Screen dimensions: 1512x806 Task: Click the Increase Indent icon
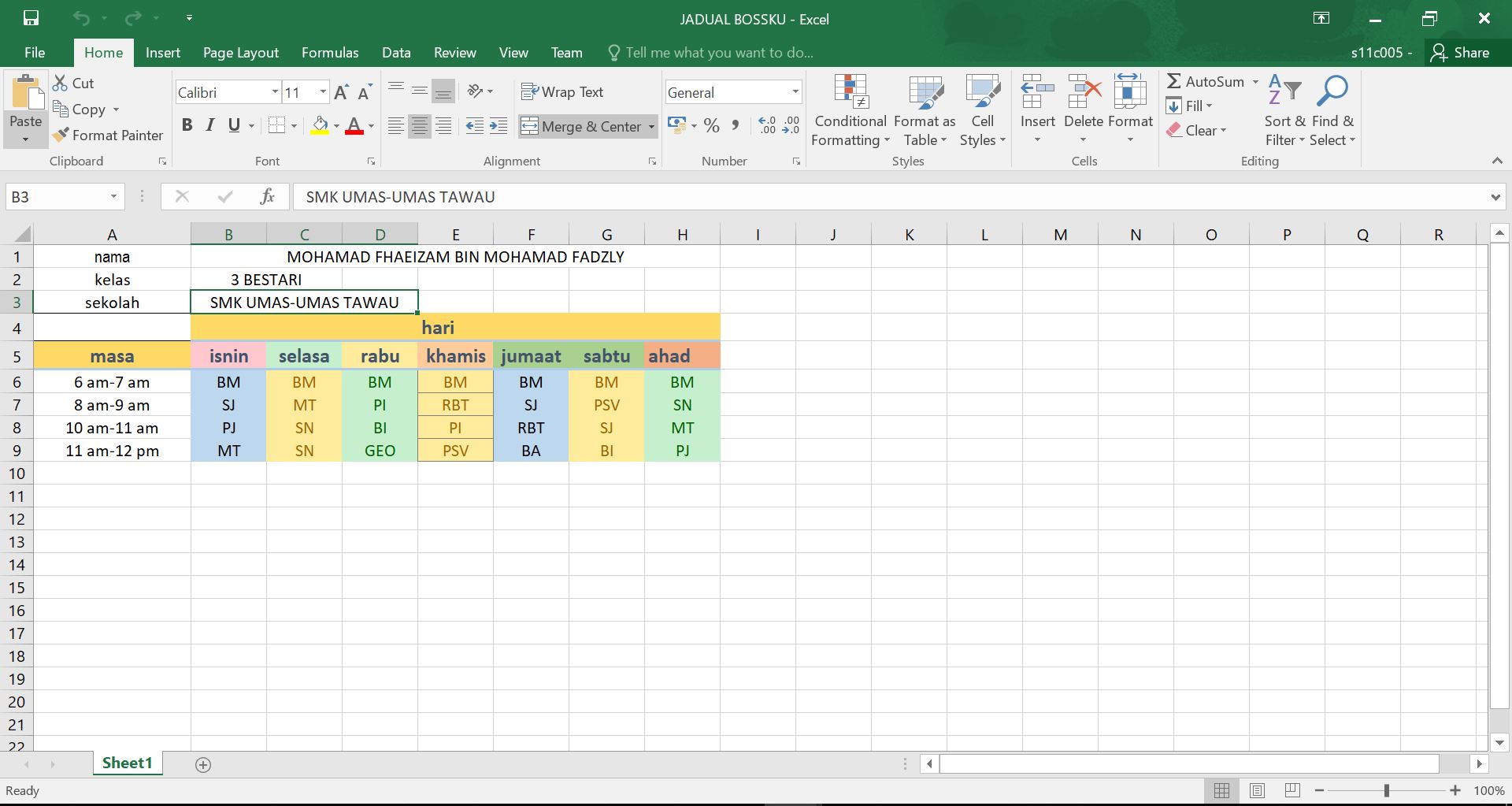(498, 126)
